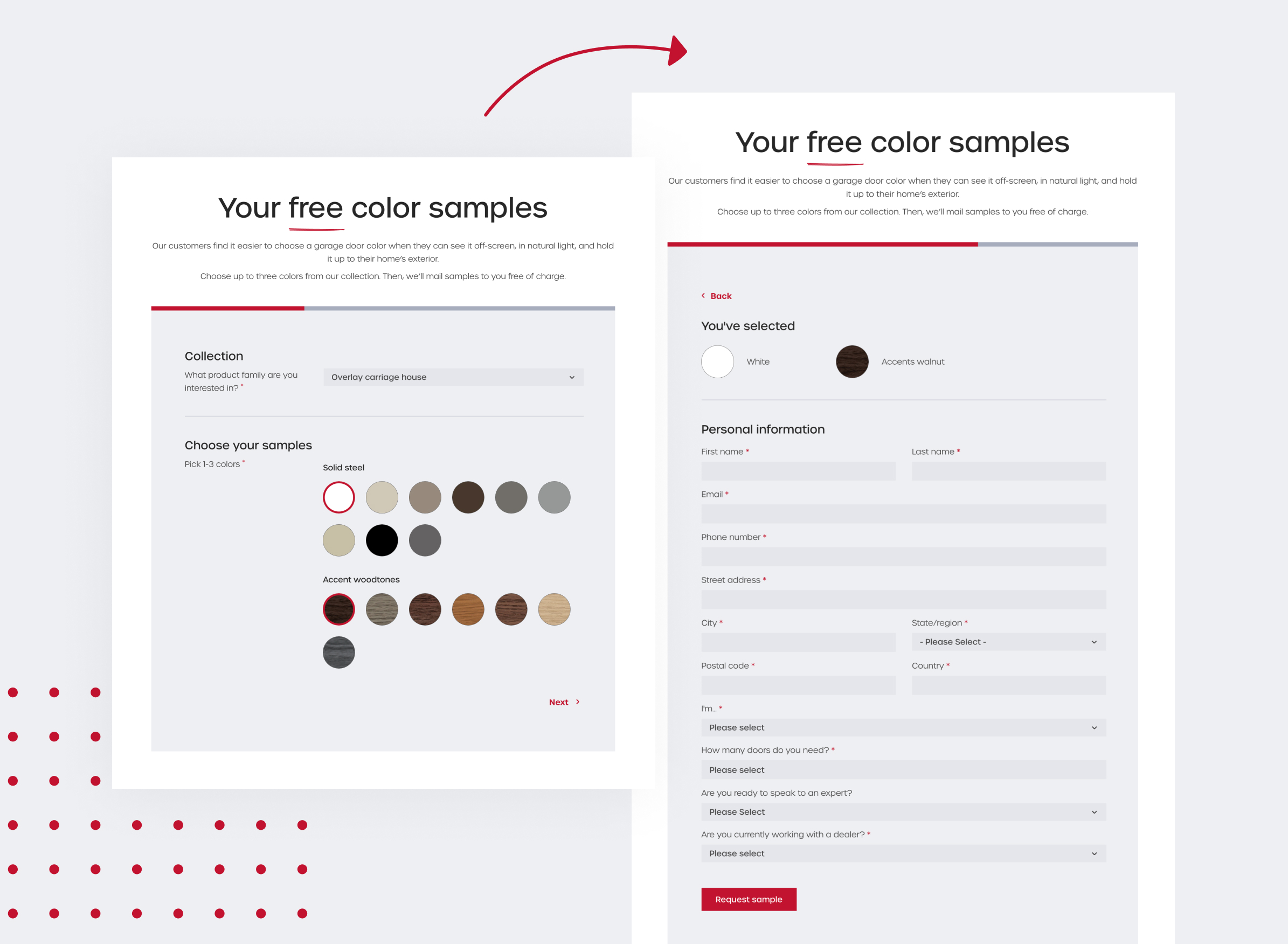Viewport: 1288px width, 944px height.
Task: Pick the orange cedar woodtone swatch
Action: click(468, 609)
